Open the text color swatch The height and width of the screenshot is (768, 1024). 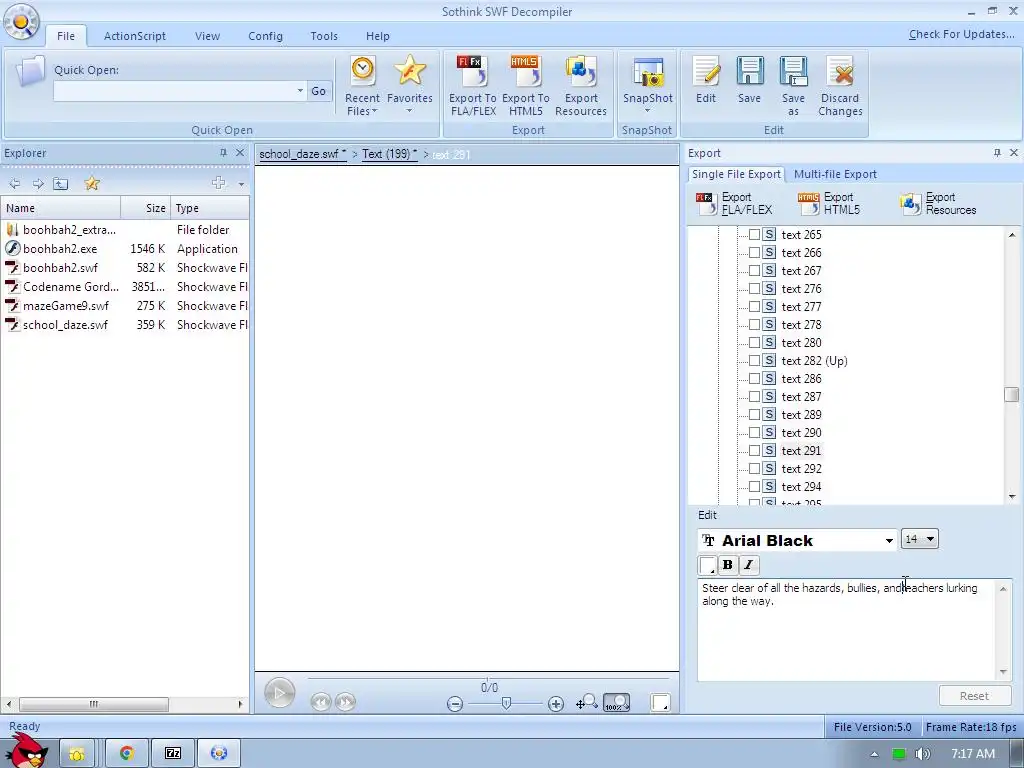pyautogui.click(x=707, y=565)
